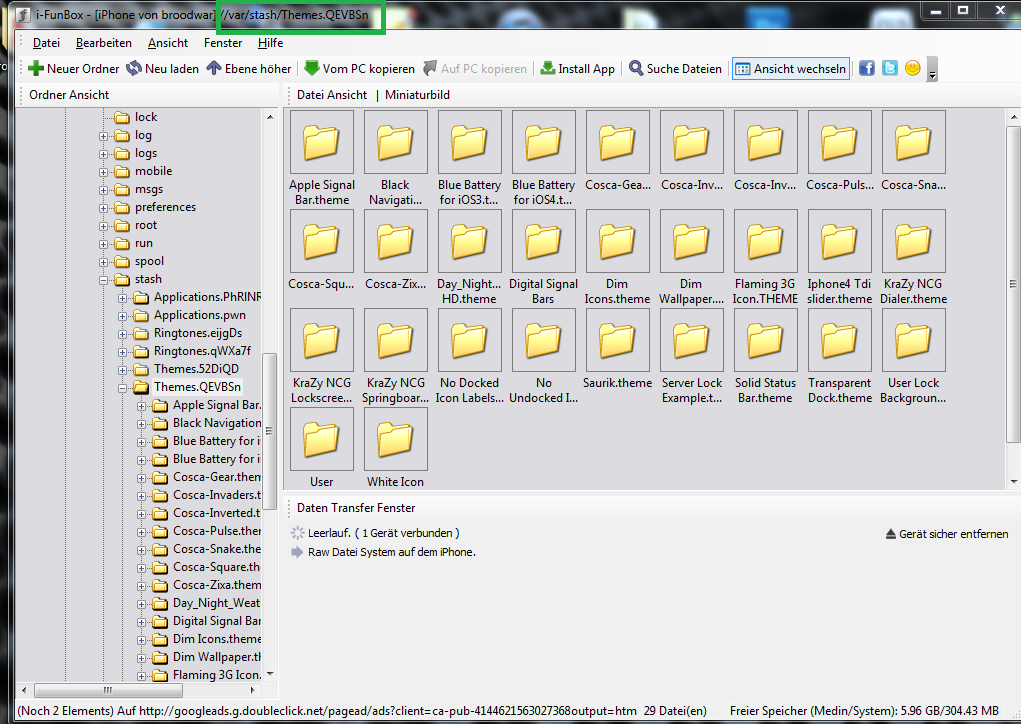The width and height of the screenshot is (1021, 724).
Task: Expand the mobile folder node
Action: (104, 173)
